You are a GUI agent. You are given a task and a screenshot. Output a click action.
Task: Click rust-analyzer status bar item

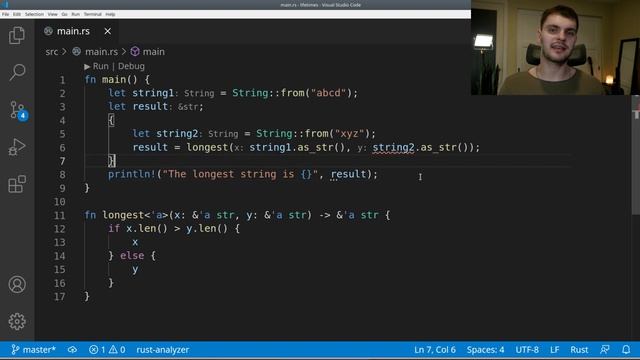pos(162,350)
